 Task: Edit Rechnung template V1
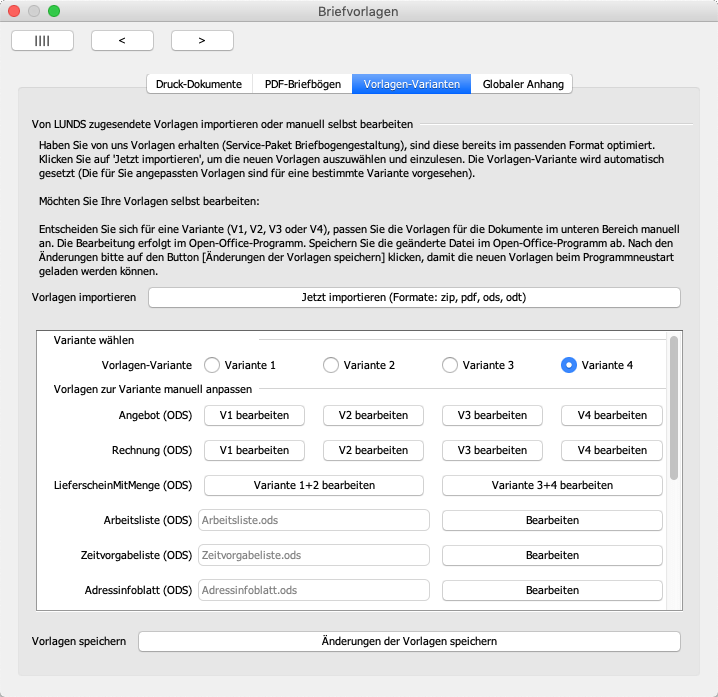(x=254, y=451)
